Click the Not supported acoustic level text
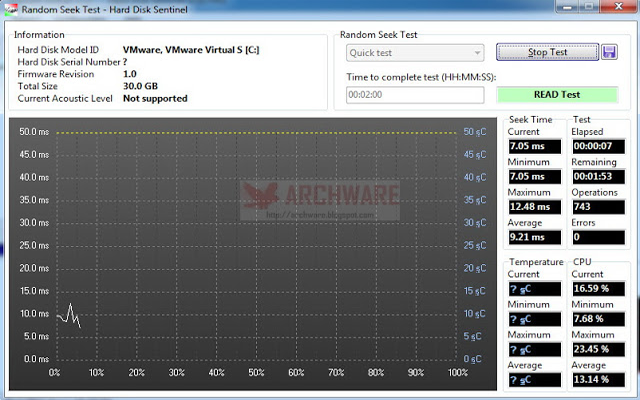The image size is (640, 400). click(155, 98)
